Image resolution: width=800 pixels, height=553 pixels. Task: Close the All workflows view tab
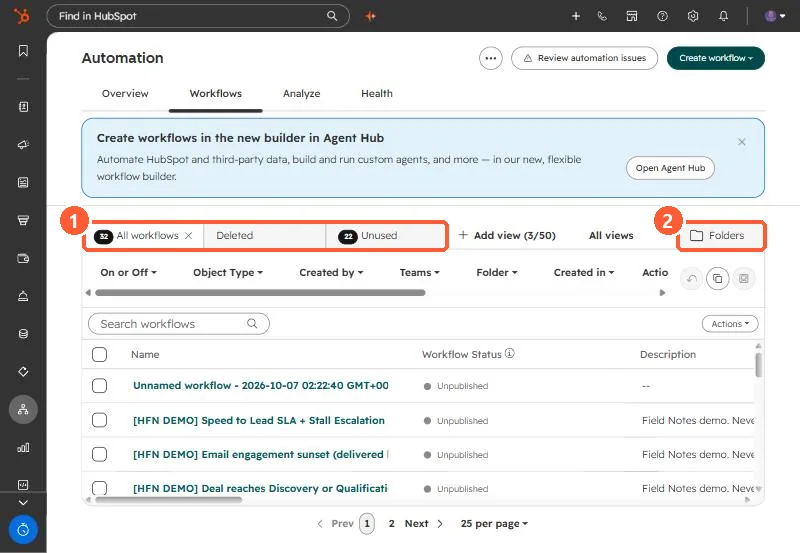pos(188,235)
